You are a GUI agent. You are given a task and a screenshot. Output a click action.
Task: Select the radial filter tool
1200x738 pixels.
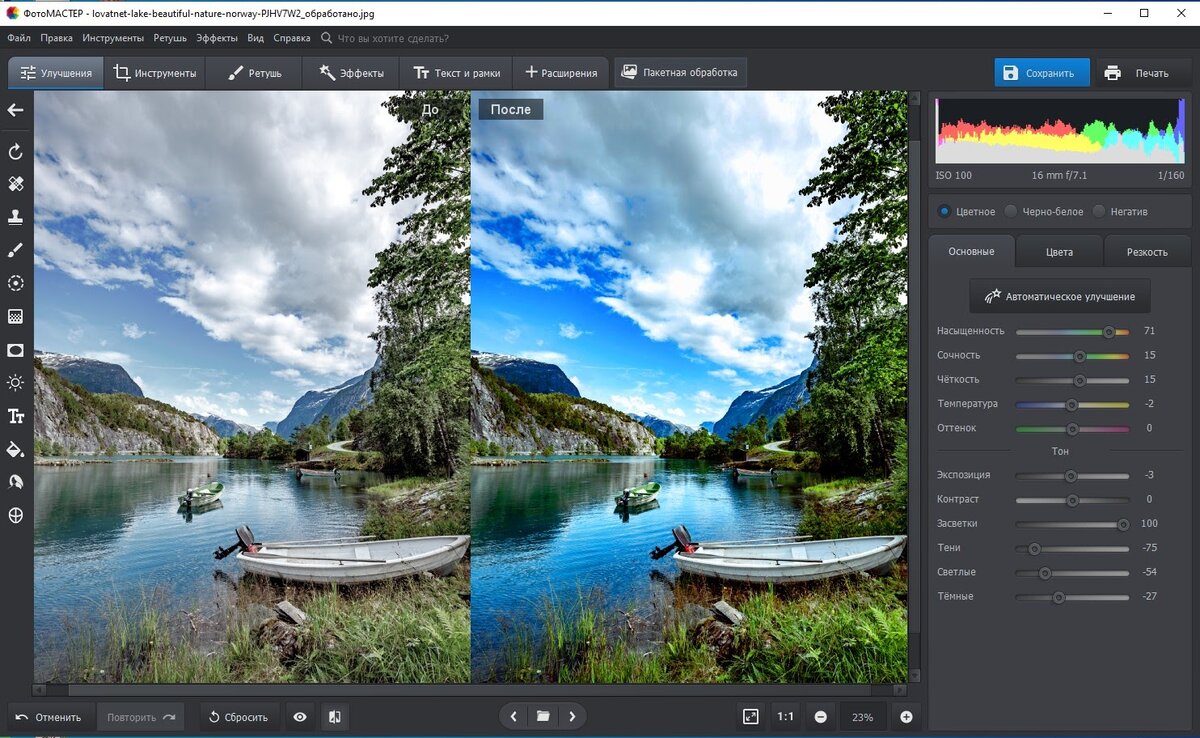pyautogui.click(x=15, y=283)
